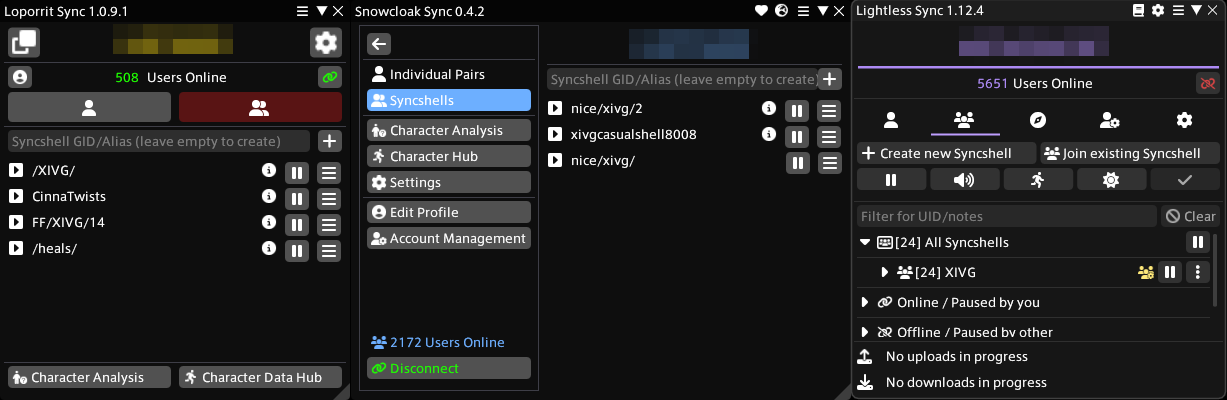Open the Lightless Sync book icon

click(1138, 10)
